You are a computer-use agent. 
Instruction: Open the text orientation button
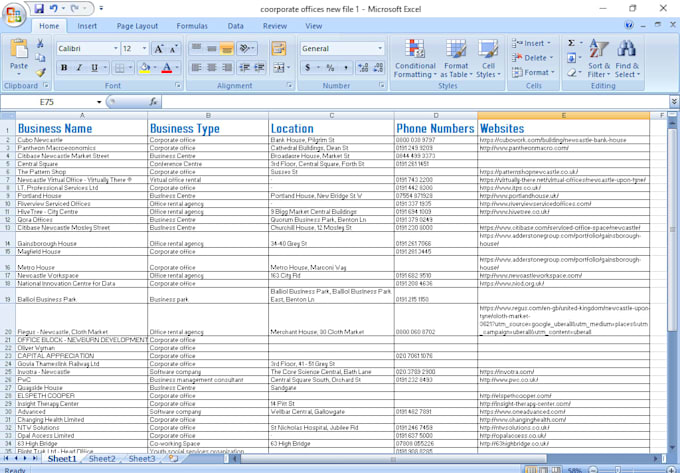[x=246, y=49]
